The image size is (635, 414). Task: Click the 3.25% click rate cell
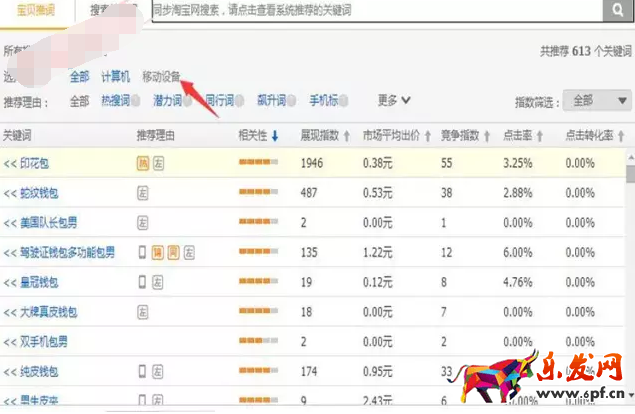pos(518,163)
